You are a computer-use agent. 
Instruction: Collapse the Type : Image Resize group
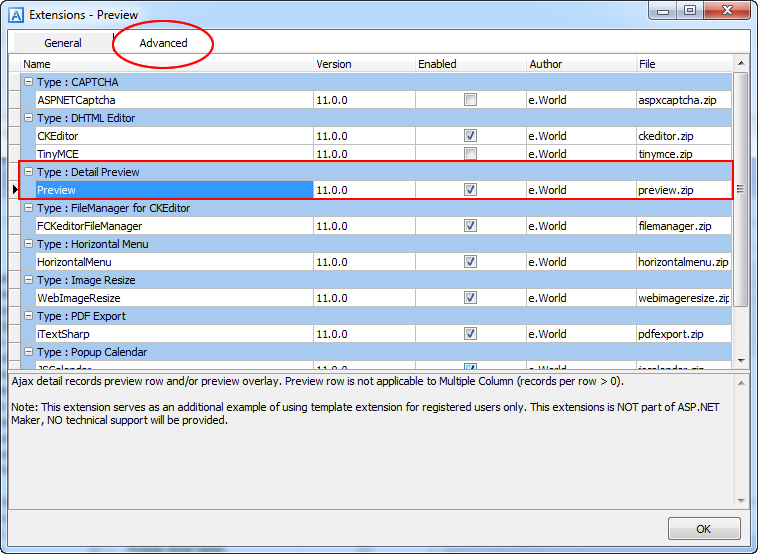coord(29,280)
